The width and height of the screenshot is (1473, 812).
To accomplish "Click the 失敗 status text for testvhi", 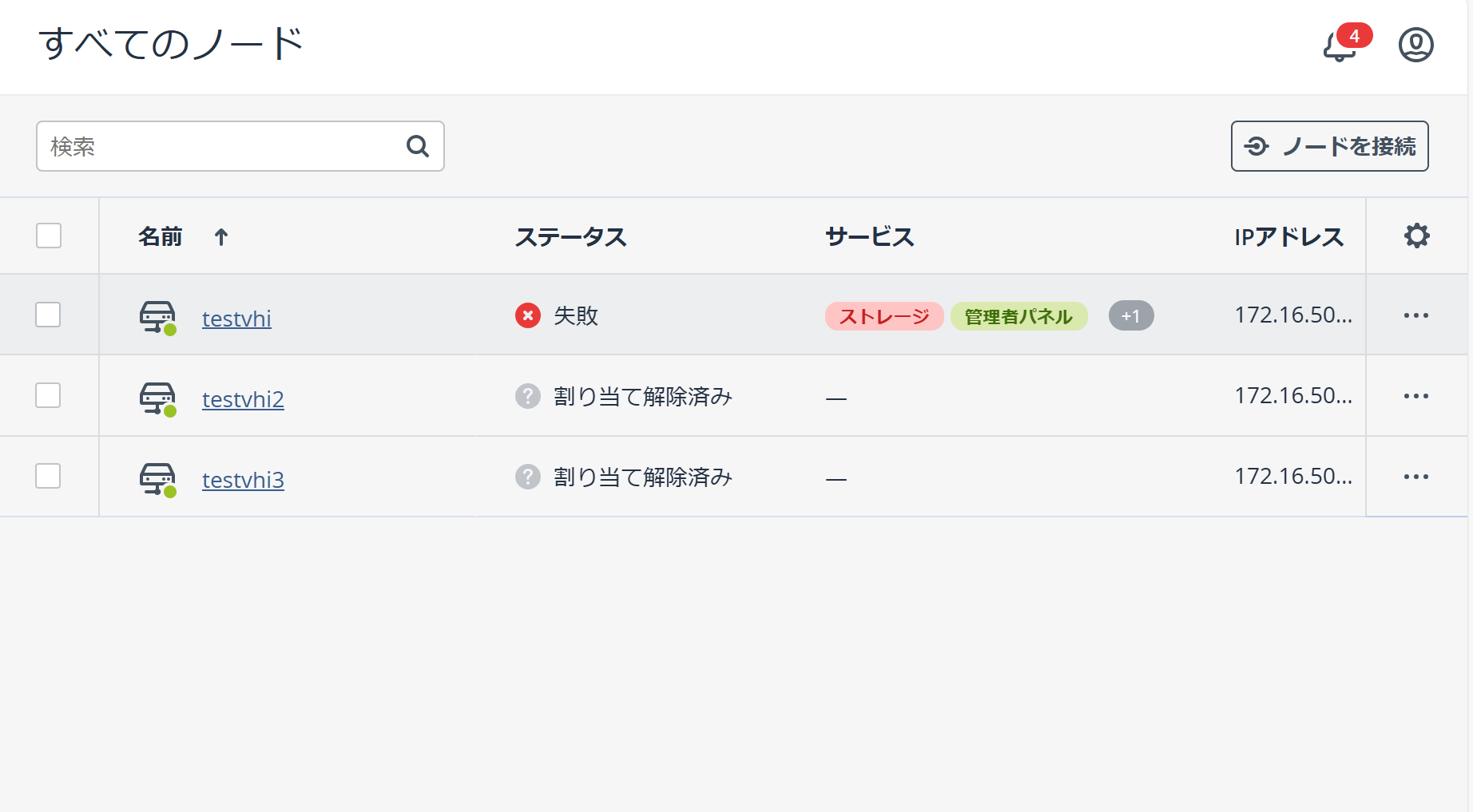I will (x=576, y=315).
